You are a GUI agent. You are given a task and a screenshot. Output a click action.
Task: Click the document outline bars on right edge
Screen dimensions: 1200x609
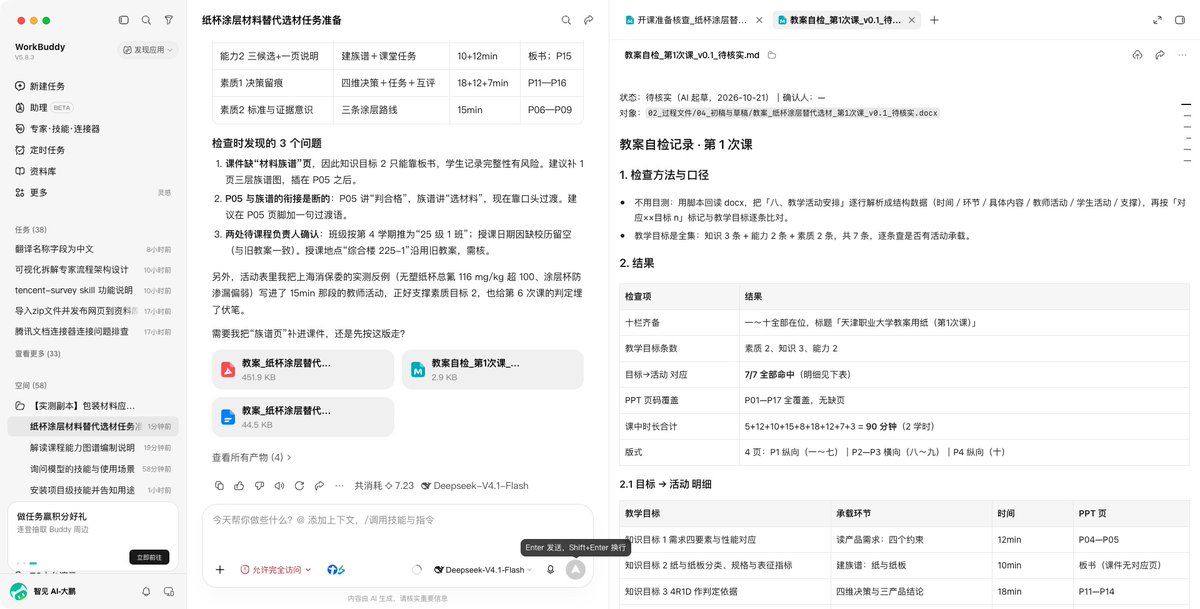point(1185,131)
